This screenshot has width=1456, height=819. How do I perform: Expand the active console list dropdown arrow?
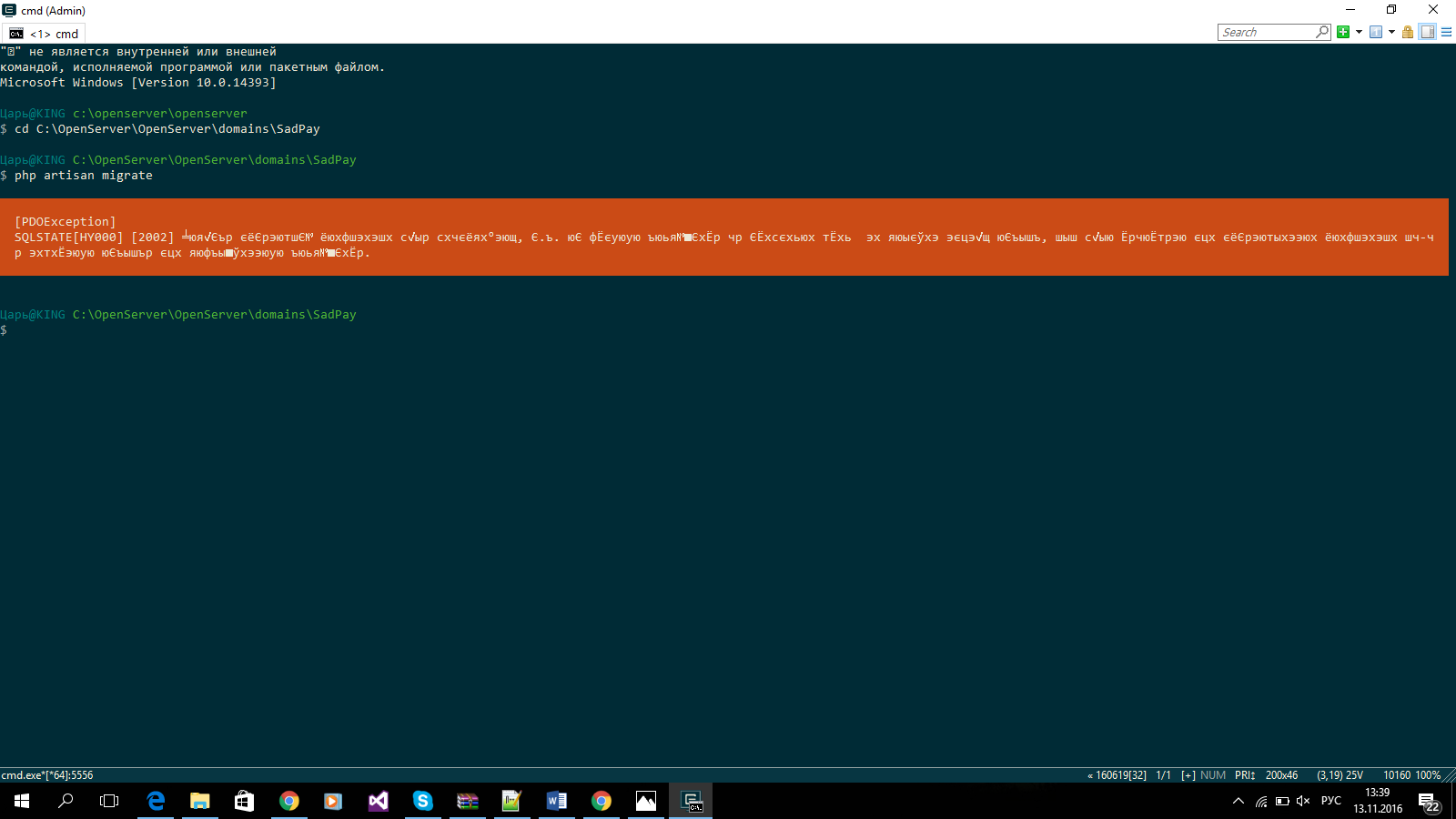(x=1391, y=32)
